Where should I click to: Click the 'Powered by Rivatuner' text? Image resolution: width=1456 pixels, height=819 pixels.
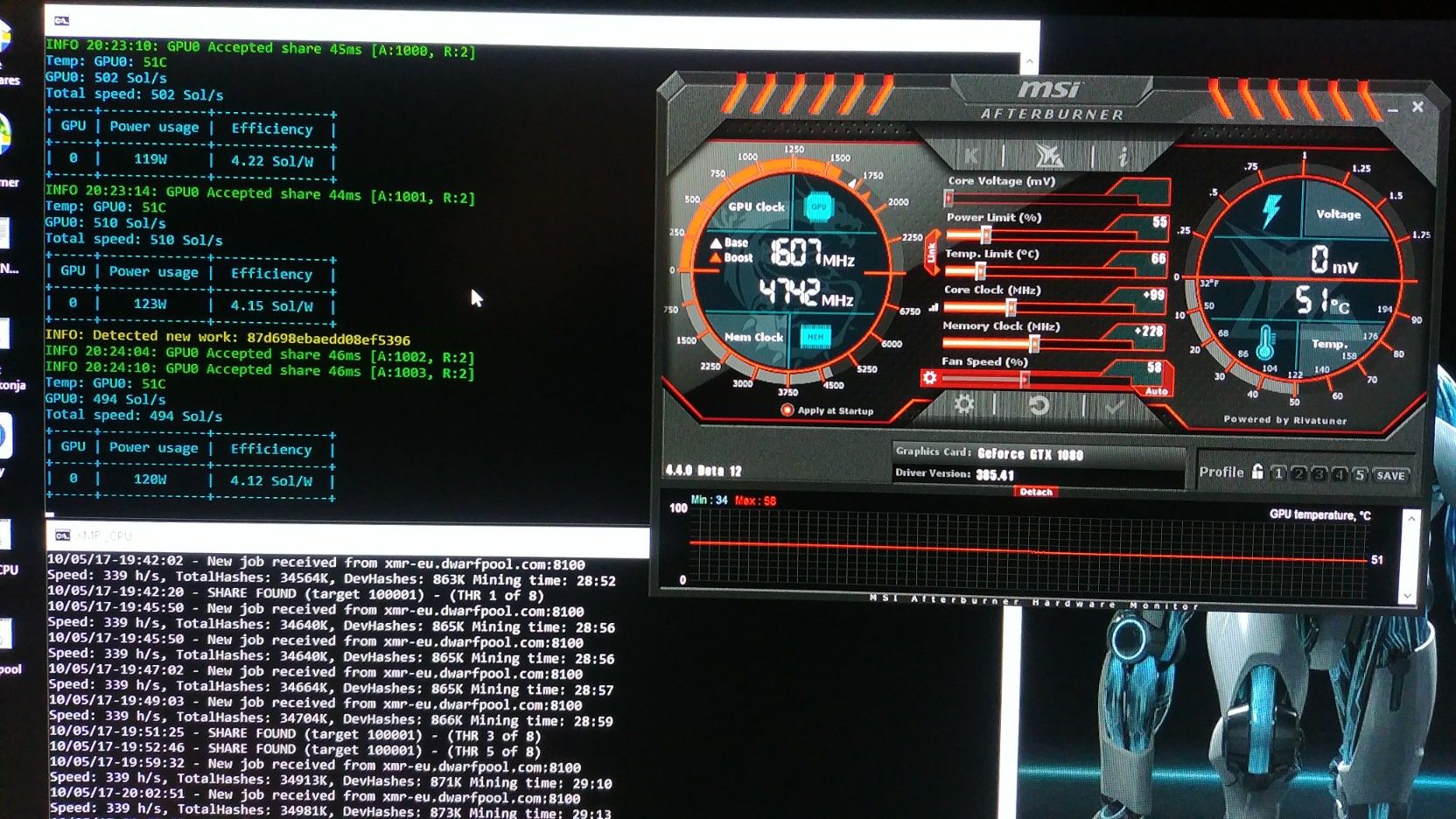tap(1284, 420)
